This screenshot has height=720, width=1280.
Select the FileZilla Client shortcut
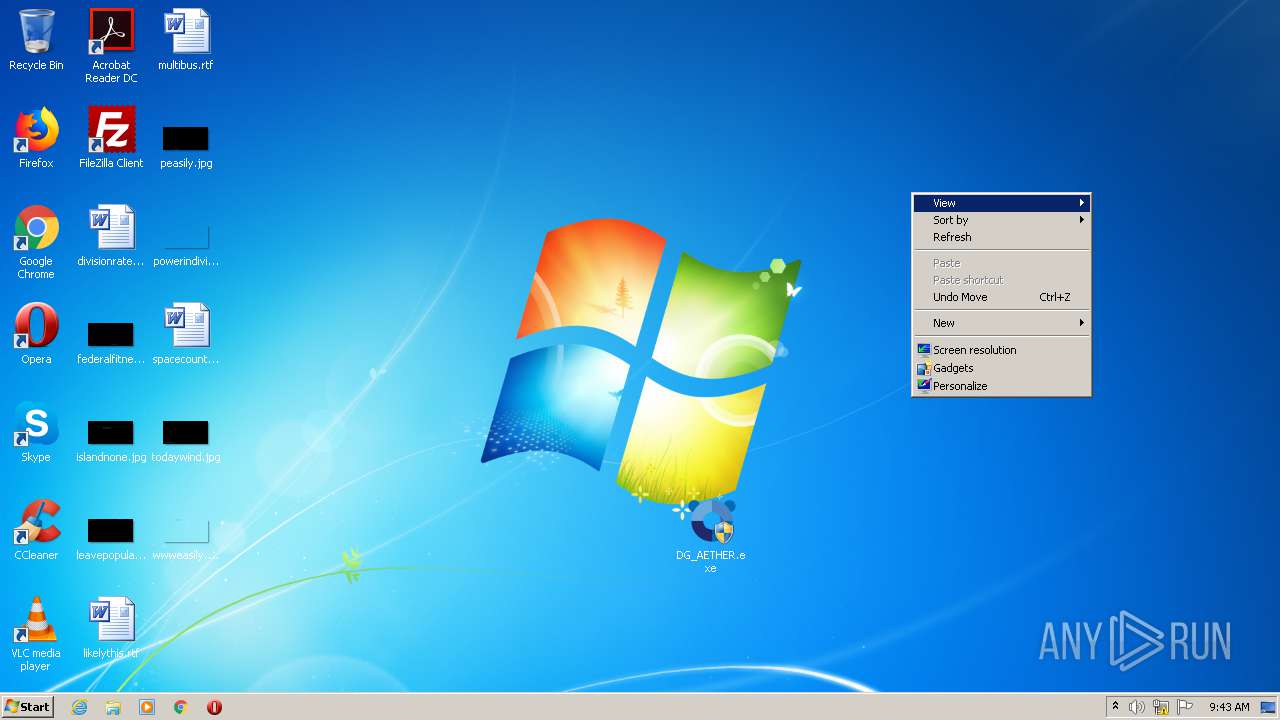(111, 138)
